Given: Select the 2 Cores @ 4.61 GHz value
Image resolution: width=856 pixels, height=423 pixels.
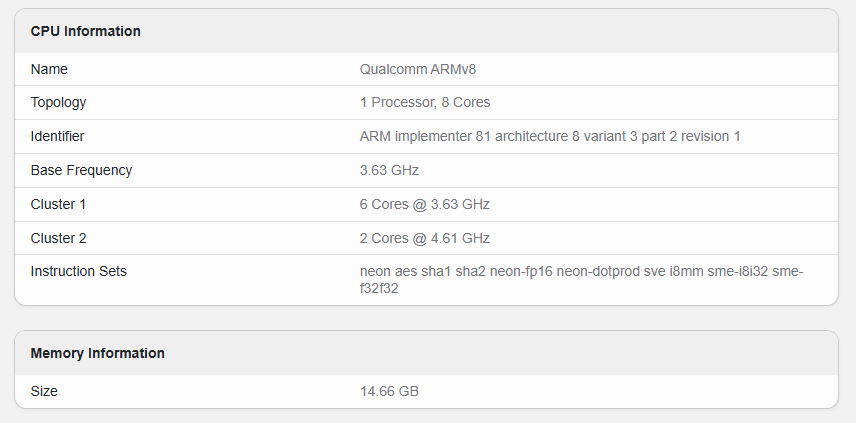Looking at the screenshot, I should [425, 238].
